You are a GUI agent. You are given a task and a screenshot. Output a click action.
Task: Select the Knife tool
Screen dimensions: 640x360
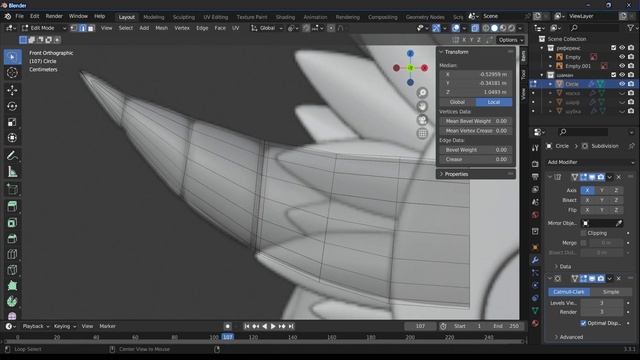click(x=12, y=270)
